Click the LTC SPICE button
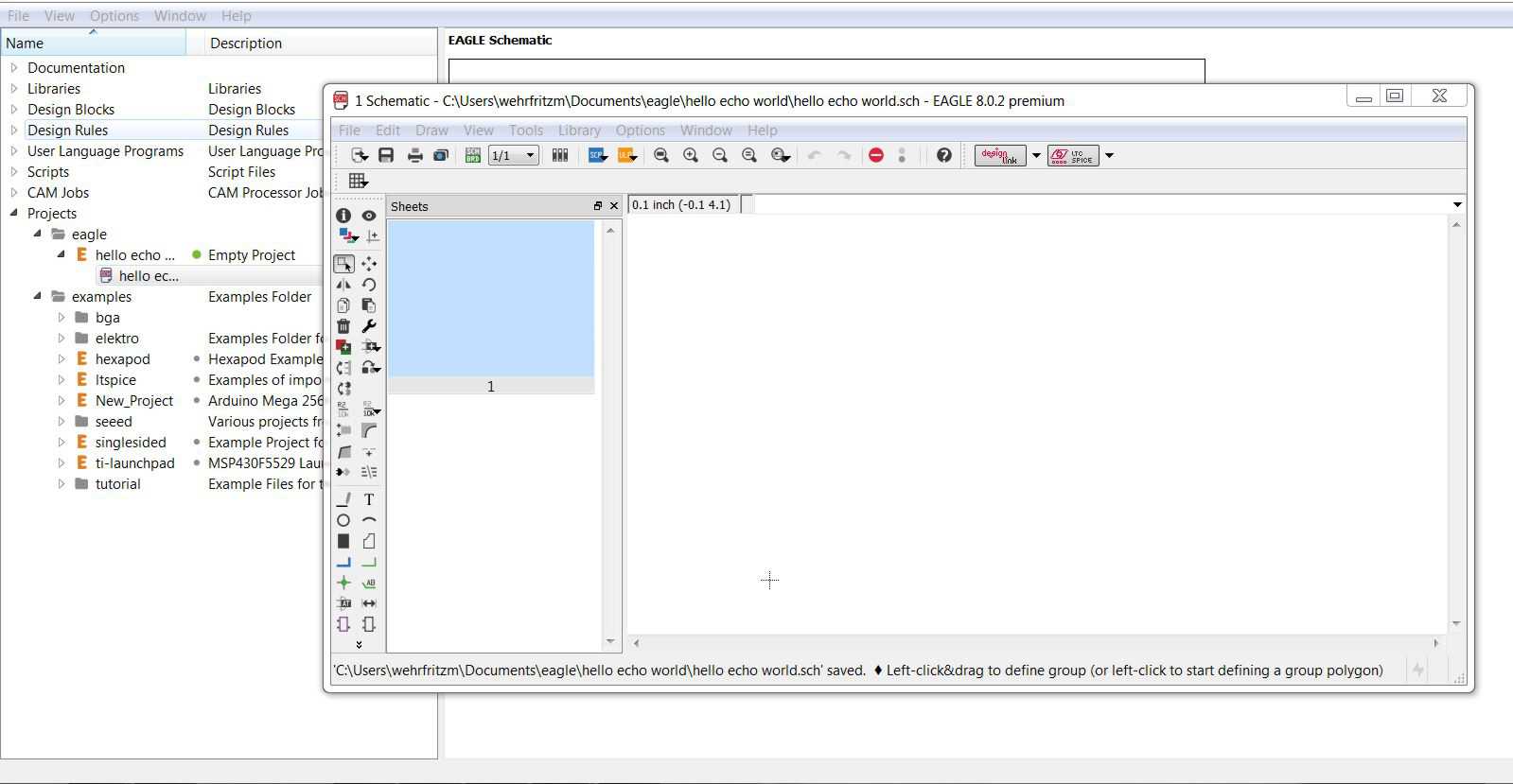Screen dimensions: 1513x784 (1073, 156)
